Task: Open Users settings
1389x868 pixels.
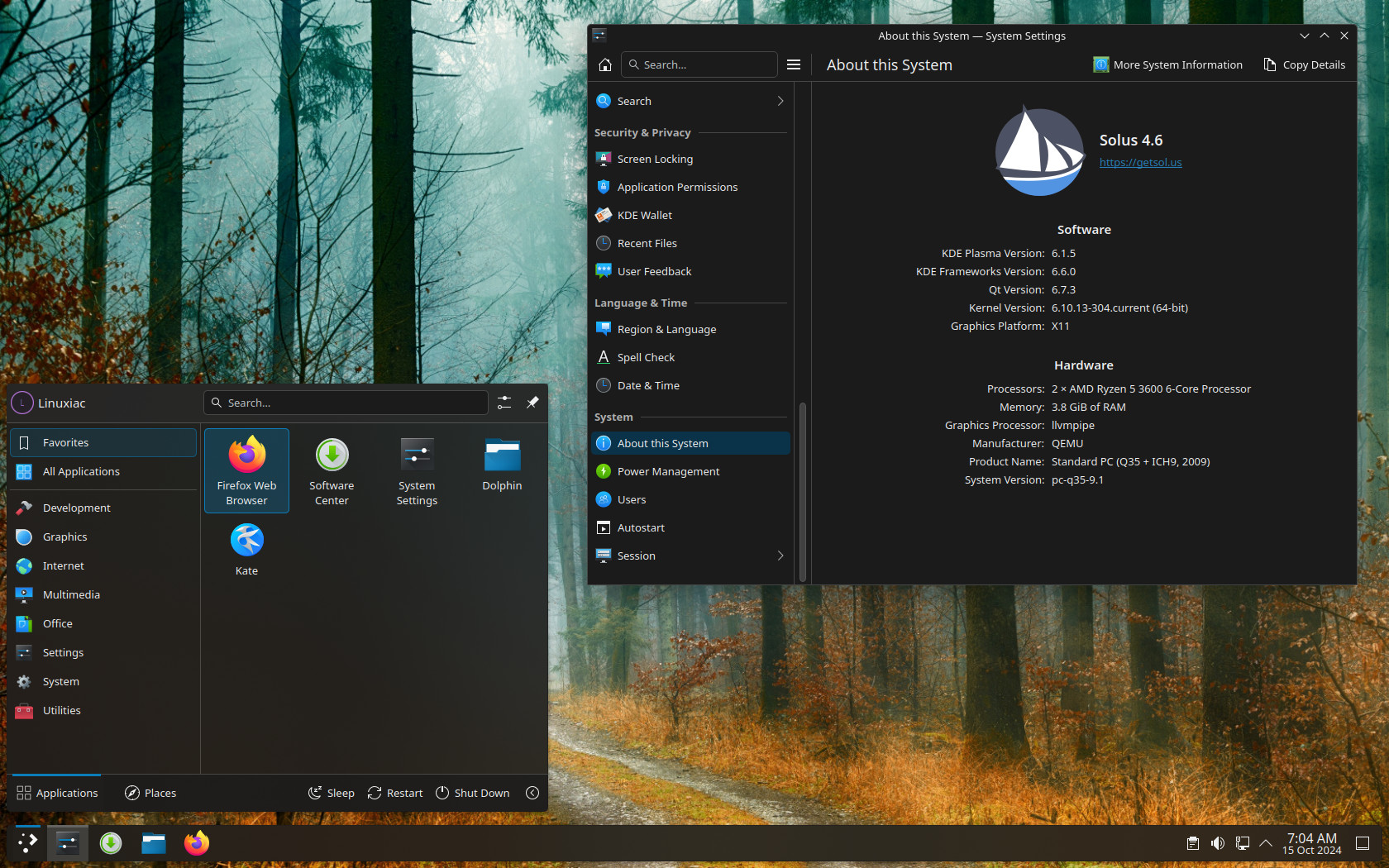Action: coord(690,499)
